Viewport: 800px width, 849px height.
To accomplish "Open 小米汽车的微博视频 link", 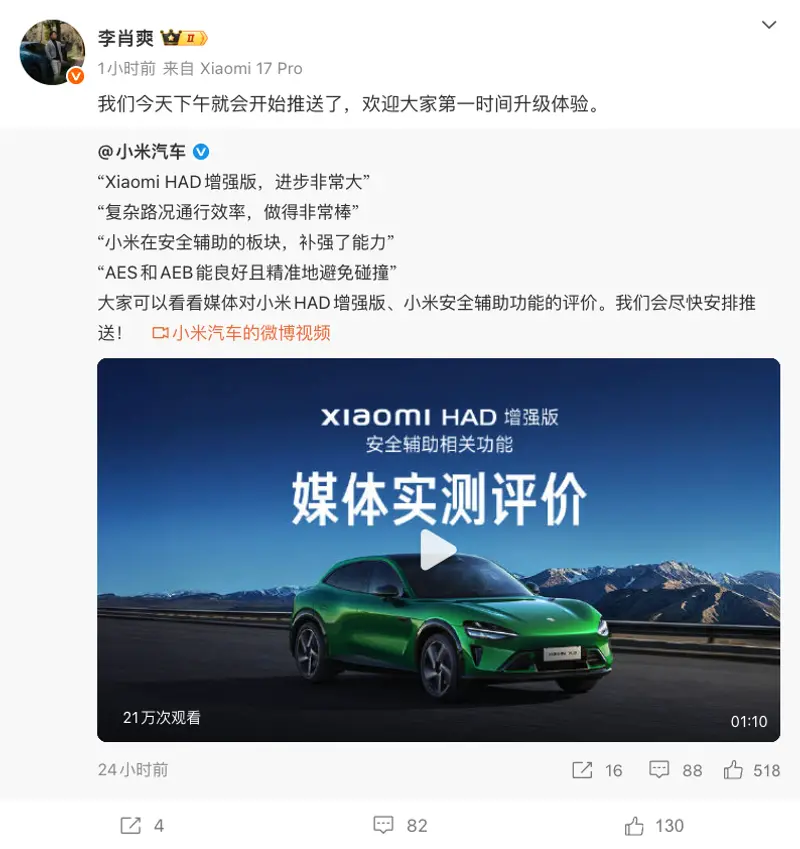I will [251, 332].
